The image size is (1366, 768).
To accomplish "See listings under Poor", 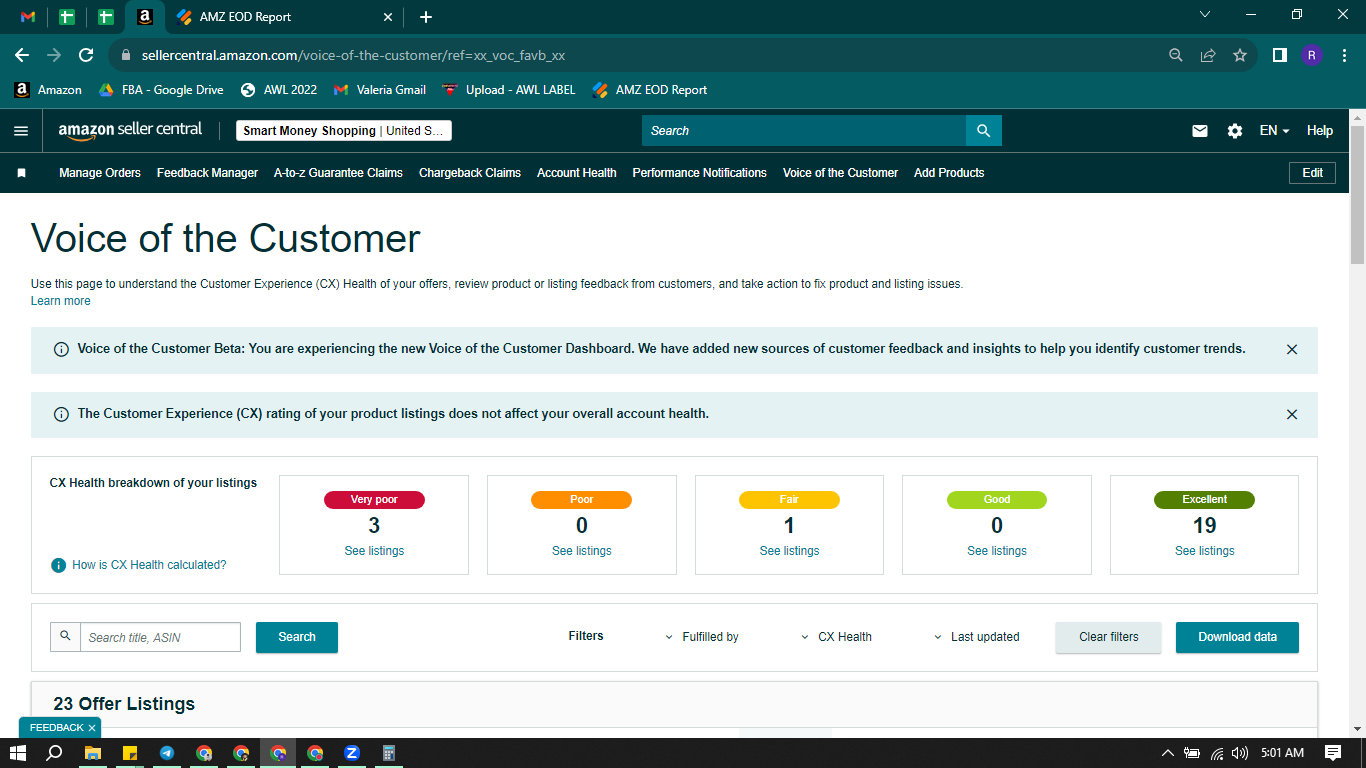I will click(582, 551).
